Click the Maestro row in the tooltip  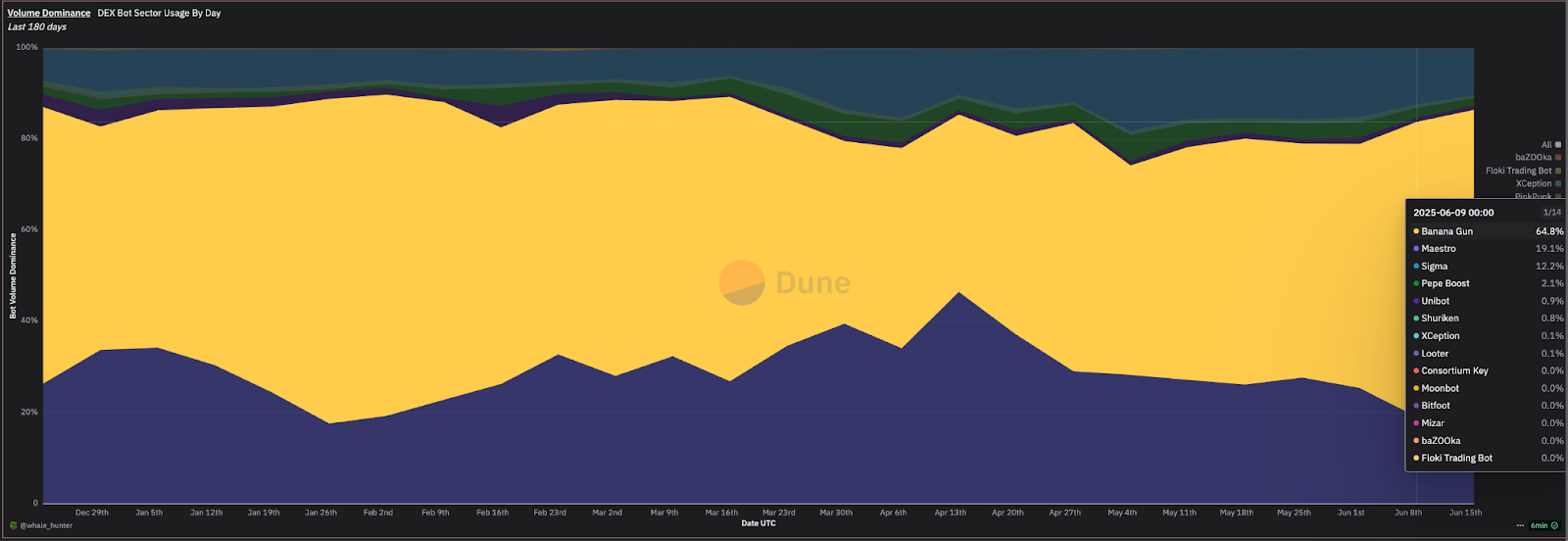pyautogui.click(x=1488, y=249)
